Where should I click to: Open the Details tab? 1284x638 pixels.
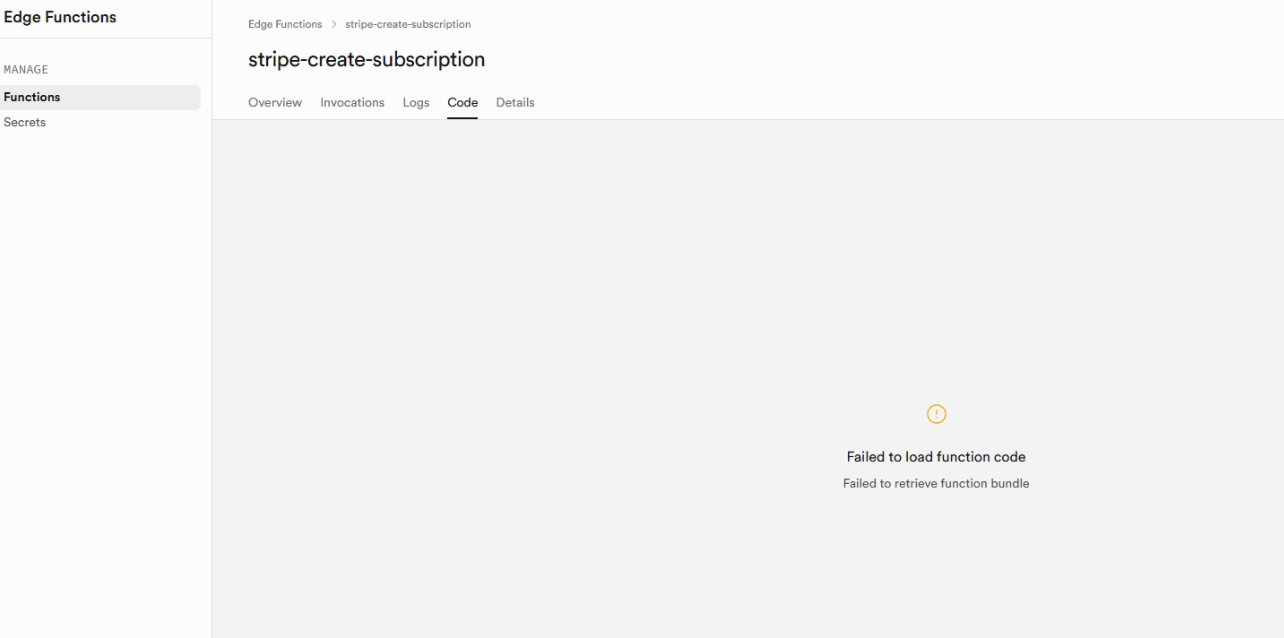click(x=515, y=102)
